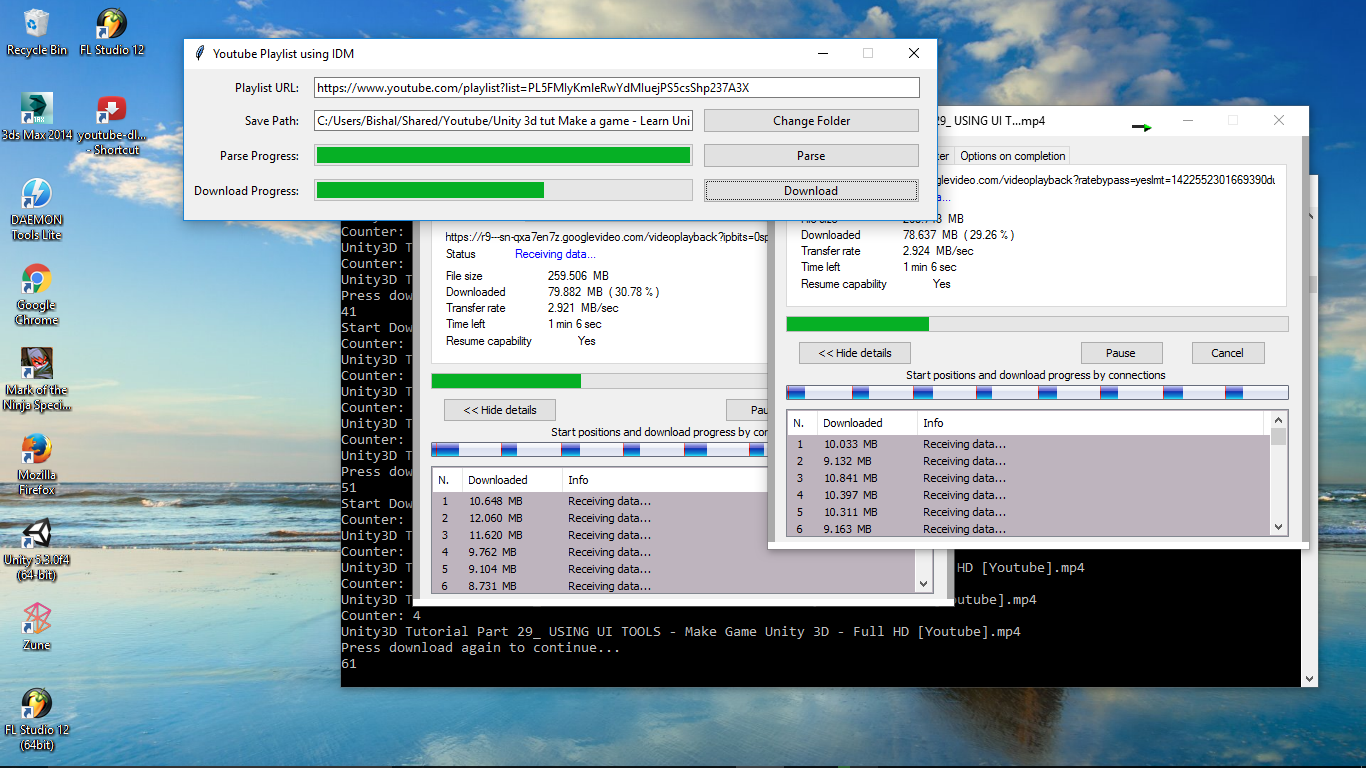
Task: Select the connection row showing 10.311 MB
Action: 1028,512
